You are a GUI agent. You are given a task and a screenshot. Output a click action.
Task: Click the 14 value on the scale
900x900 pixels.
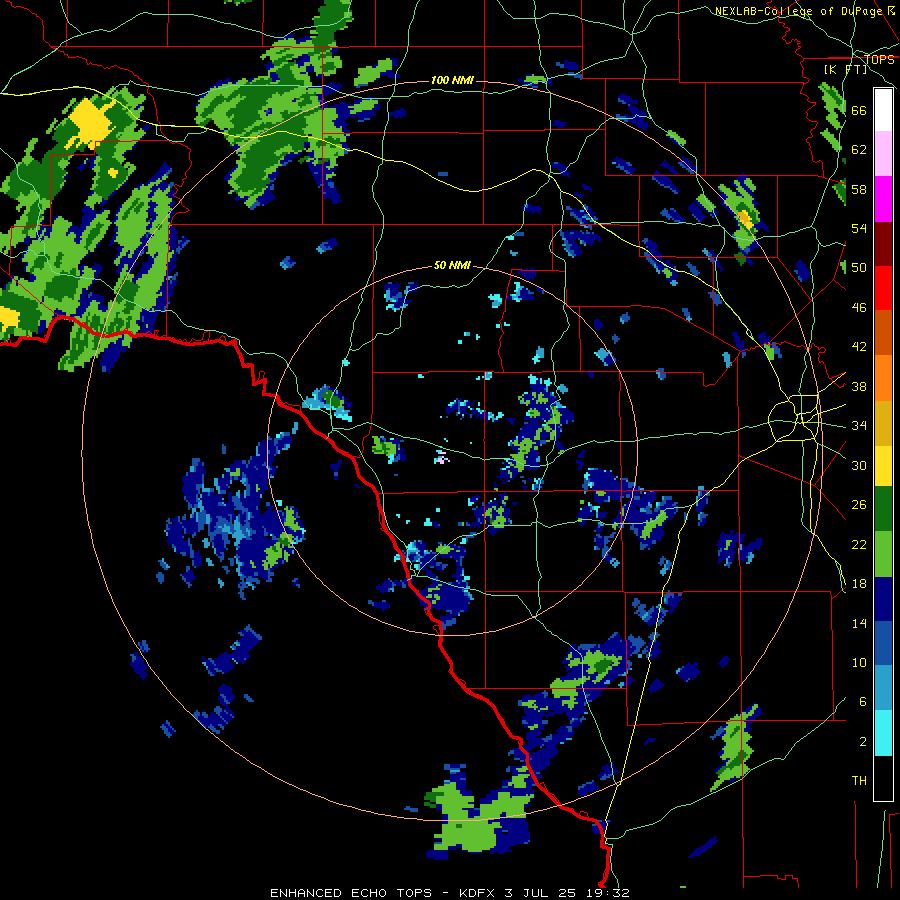[x=859, y=623]
